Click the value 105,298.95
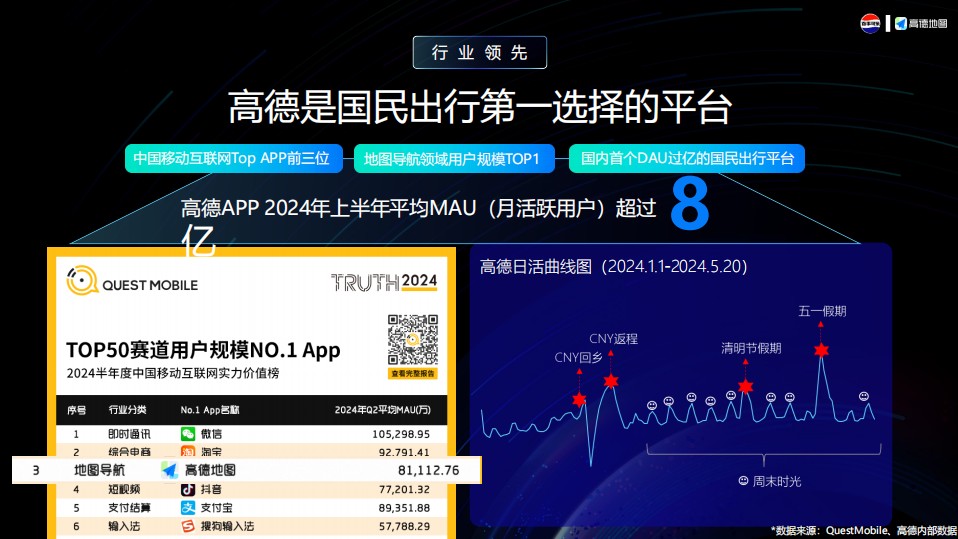 pos(401,434)
